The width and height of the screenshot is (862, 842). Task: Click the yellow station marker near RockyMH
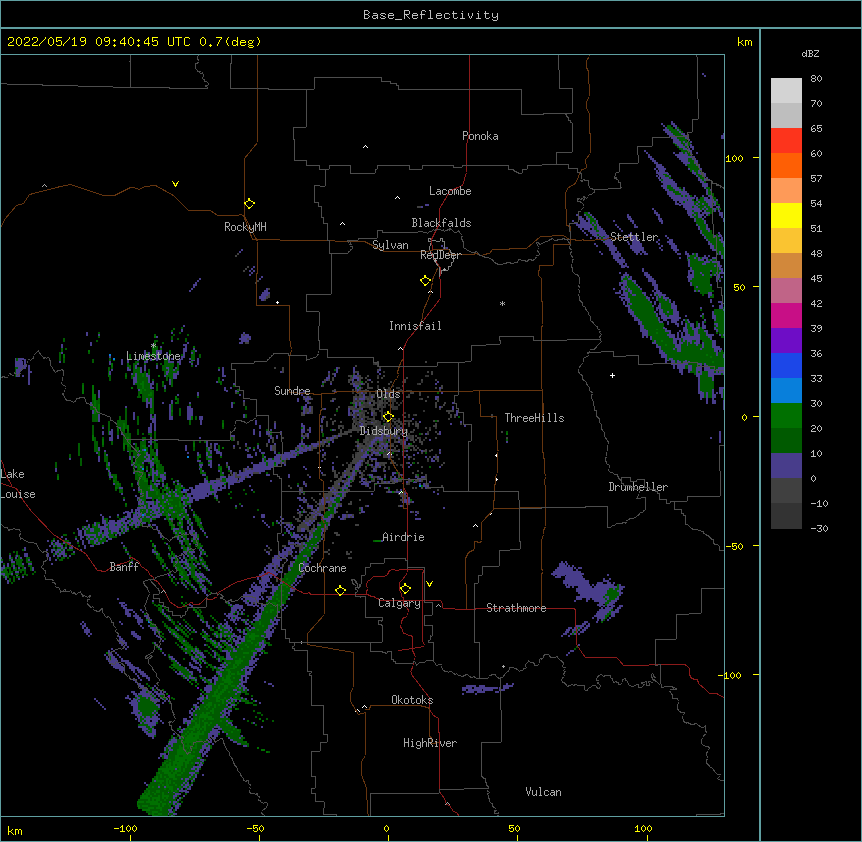(x=249, y=204)
